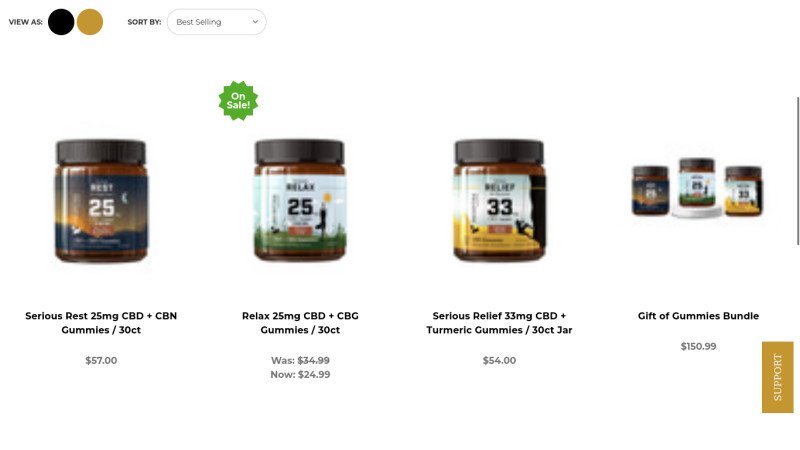Image resolution: width=800 pixels, height=450 pixels.
Task: Click the green On Sale badge
Action: coord(238,101)
